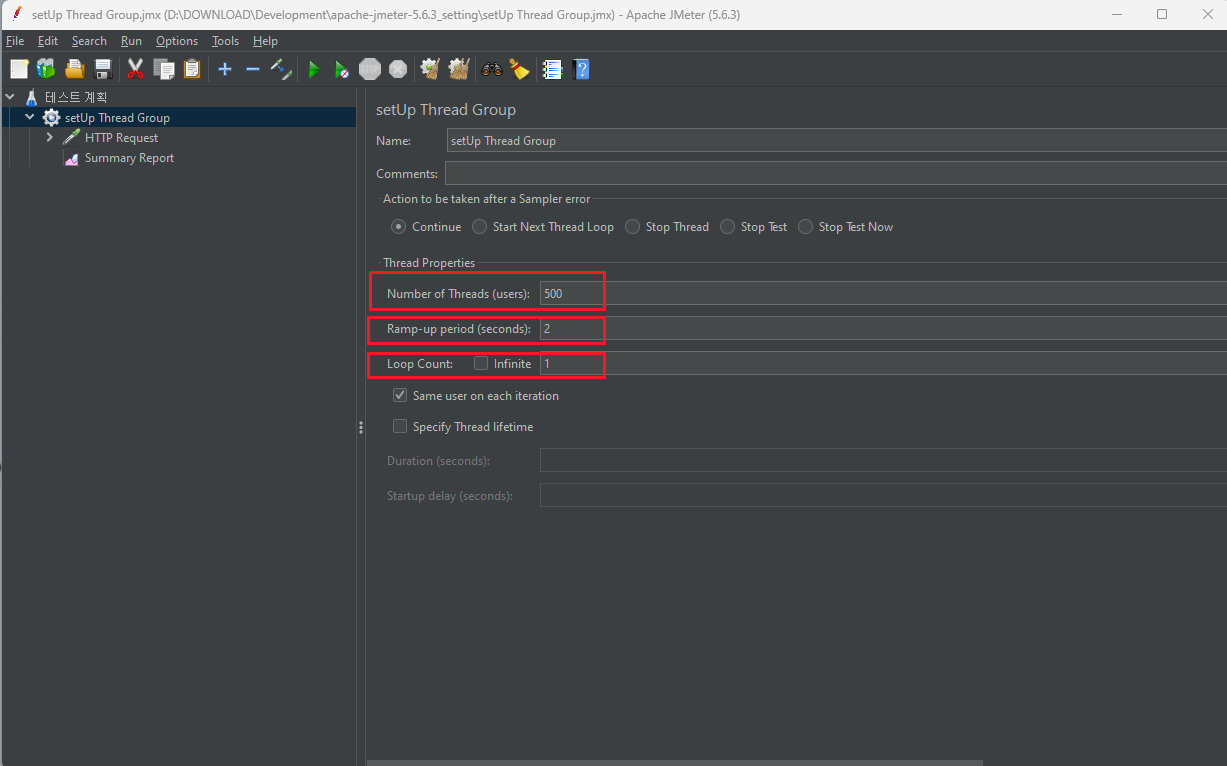Click the Comments input field
Viewport: 1227px width, 766px height.
[836, 174]
